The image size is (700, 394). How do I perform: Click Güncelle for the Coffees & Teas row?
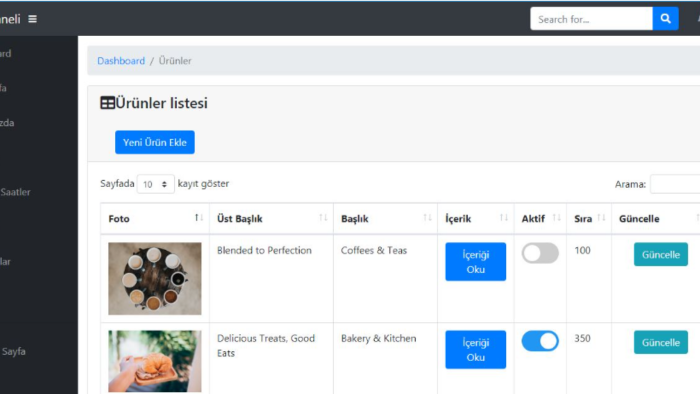pyautogui.click(x=661, y=254)
